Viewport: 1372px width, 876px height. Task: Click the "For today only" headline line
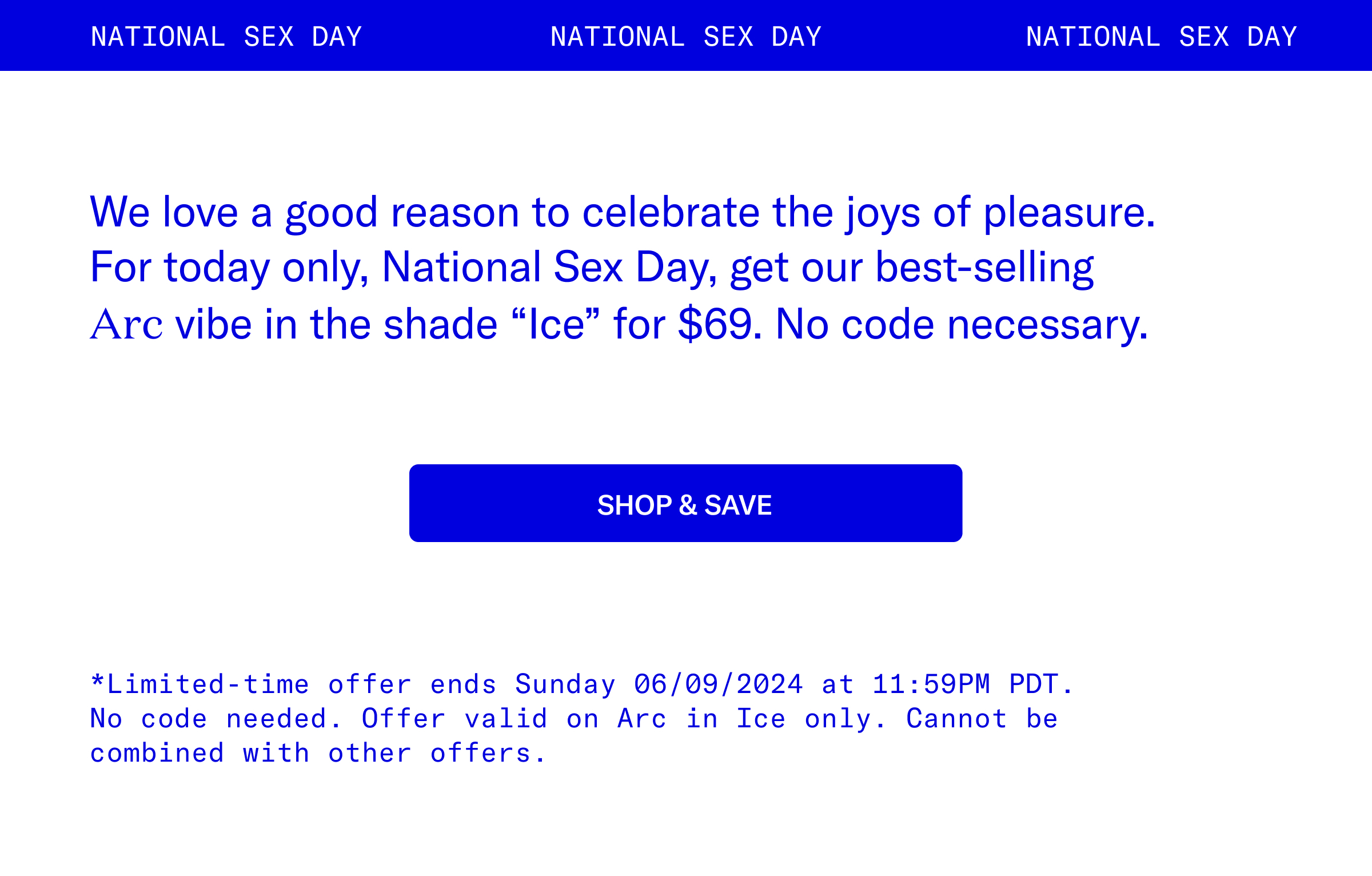click(x=592, y=268)
